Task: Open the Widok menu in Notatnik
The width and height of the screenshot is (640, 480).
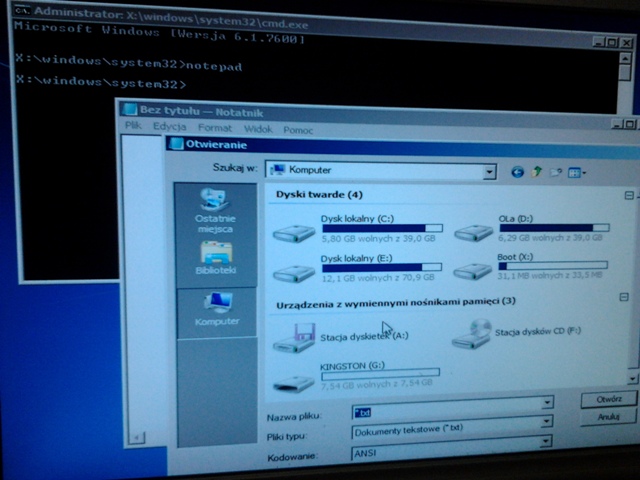Action: point(258,129)
